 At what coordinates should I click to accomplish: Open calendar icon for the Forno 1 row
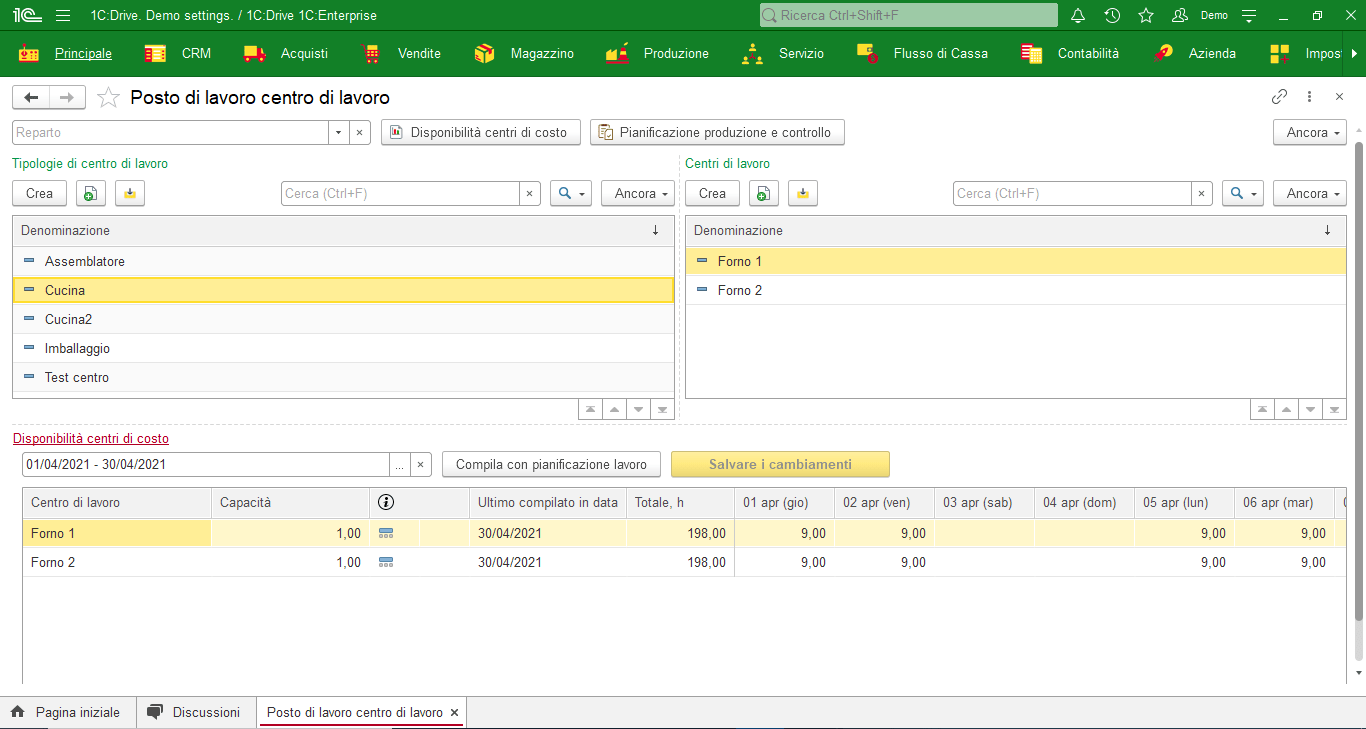(x=386, y=534)
